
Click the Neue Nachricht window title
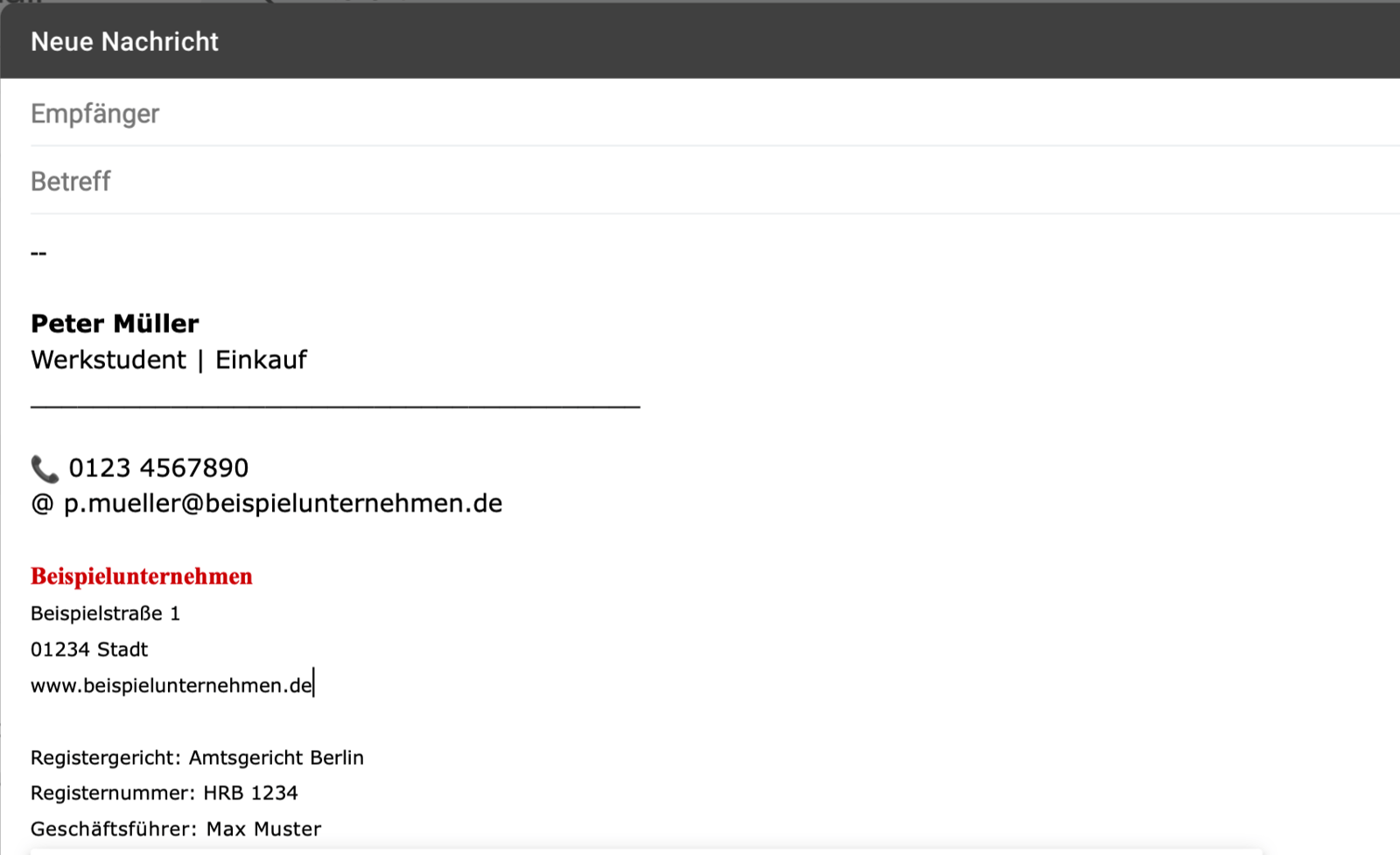point(124,41)
